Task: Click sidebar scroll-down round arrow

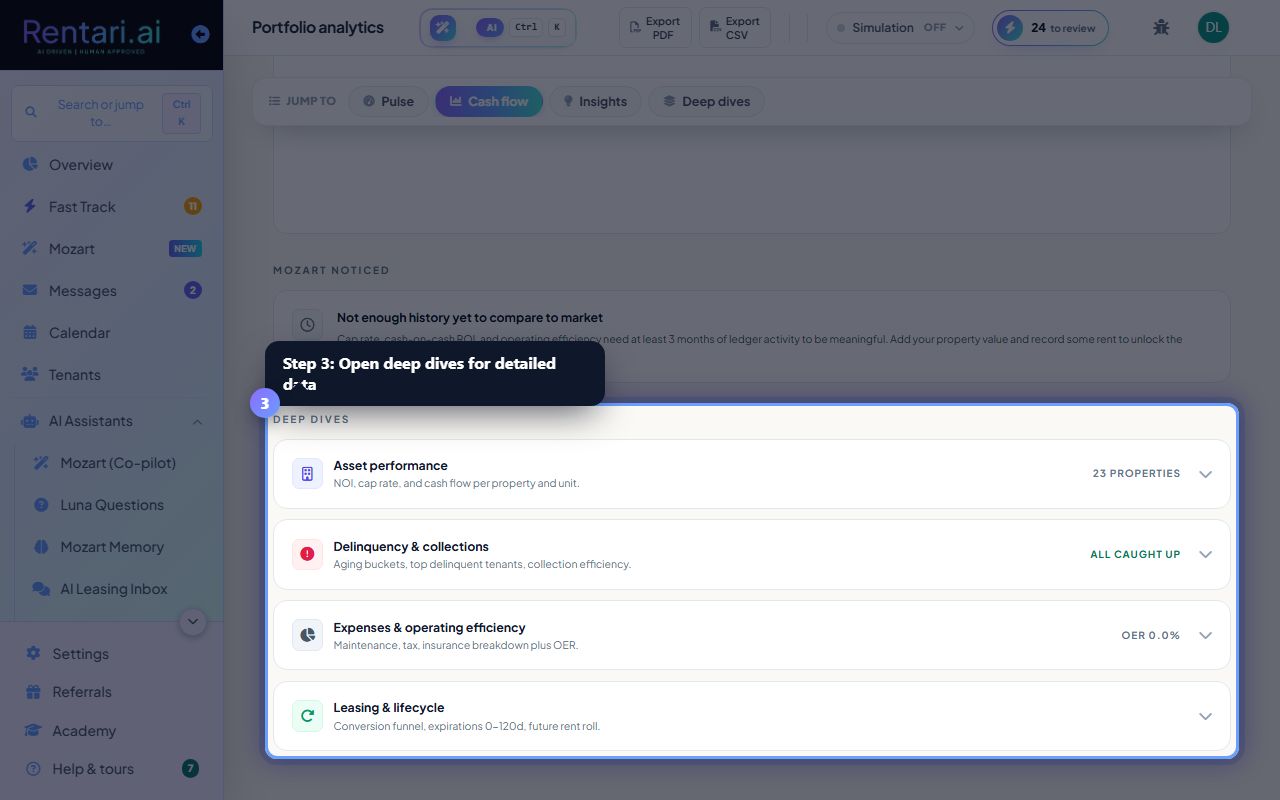Action: point(193,622)
